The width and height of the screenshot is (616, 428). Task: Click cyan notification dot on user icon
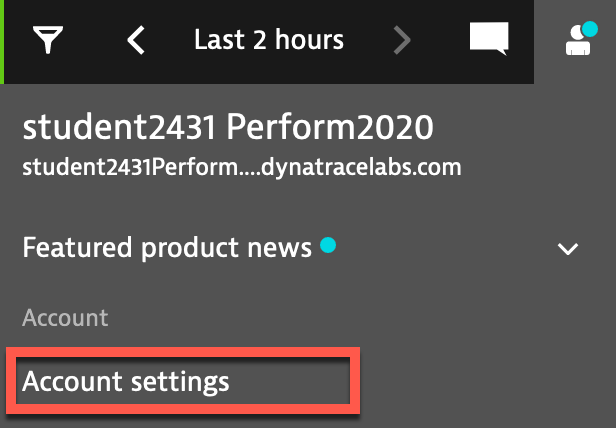coord(590,29)
